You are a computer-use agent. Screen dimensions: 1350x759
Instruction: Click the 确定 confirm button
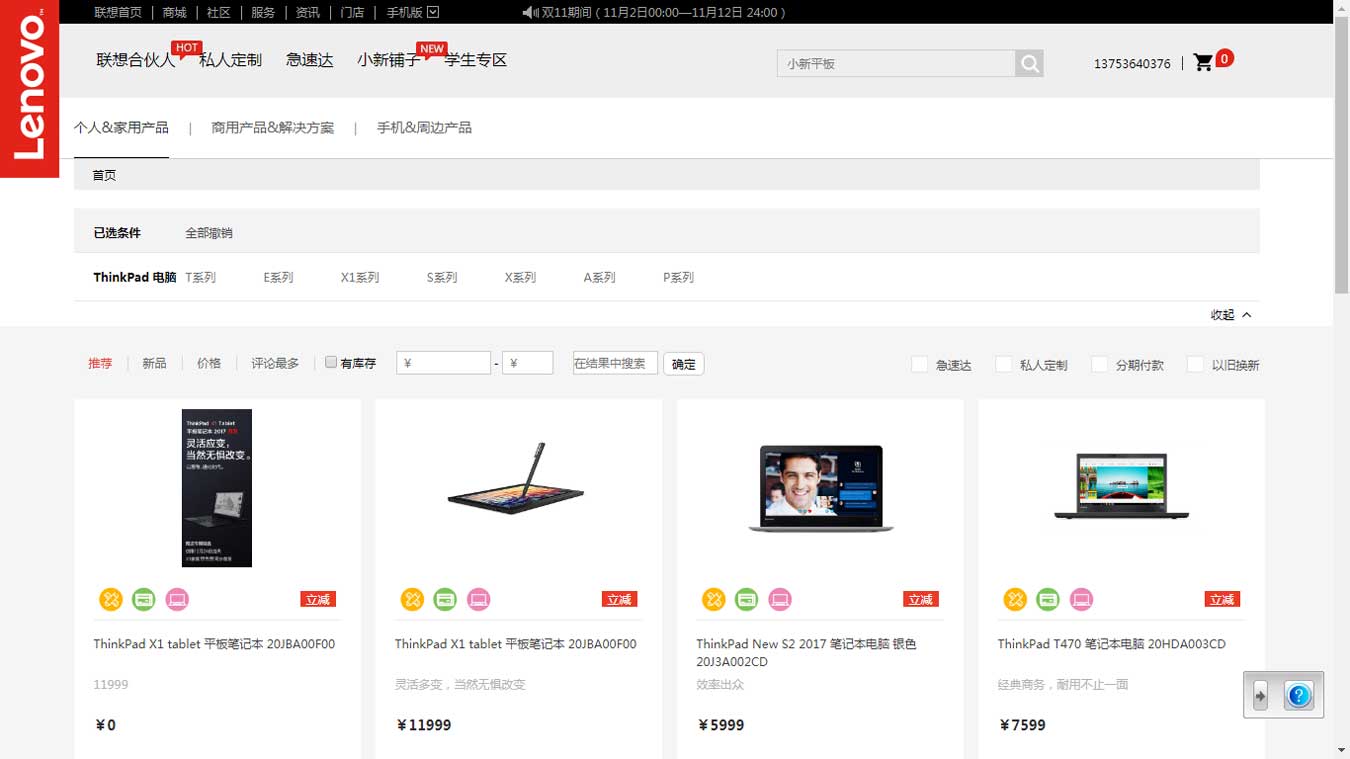684,364
